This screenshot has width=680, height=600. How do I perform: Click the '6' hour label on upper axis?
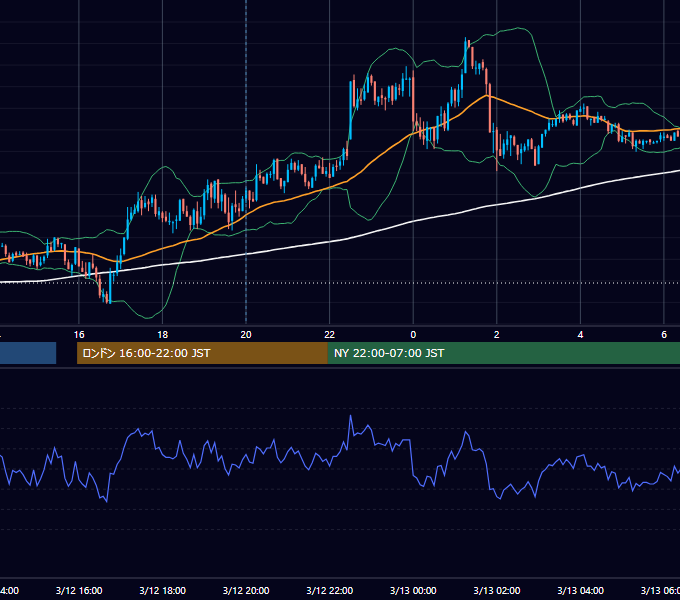click(x=664, y=335)
